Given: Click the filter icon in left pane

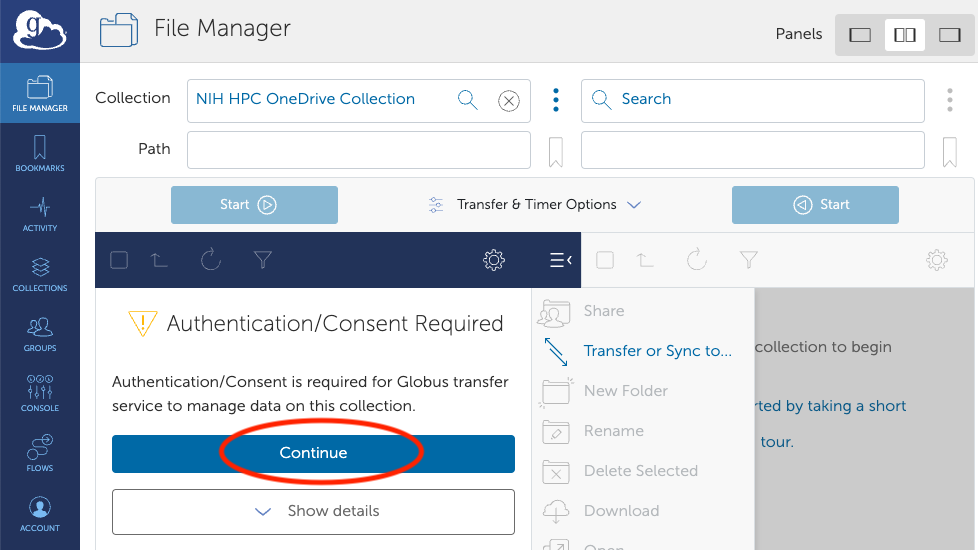Looking at the screenshot, I should (263, 260).
